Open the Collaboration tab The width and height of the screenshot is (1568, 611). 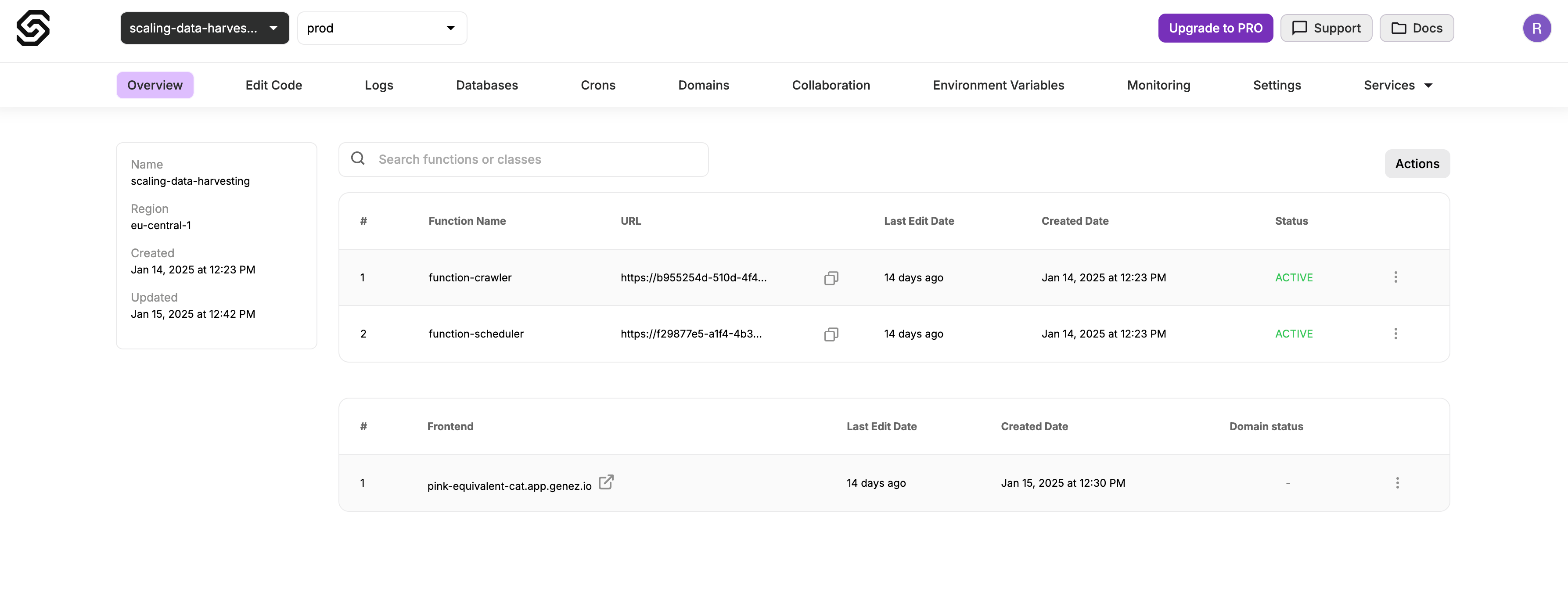pos(831,85)
